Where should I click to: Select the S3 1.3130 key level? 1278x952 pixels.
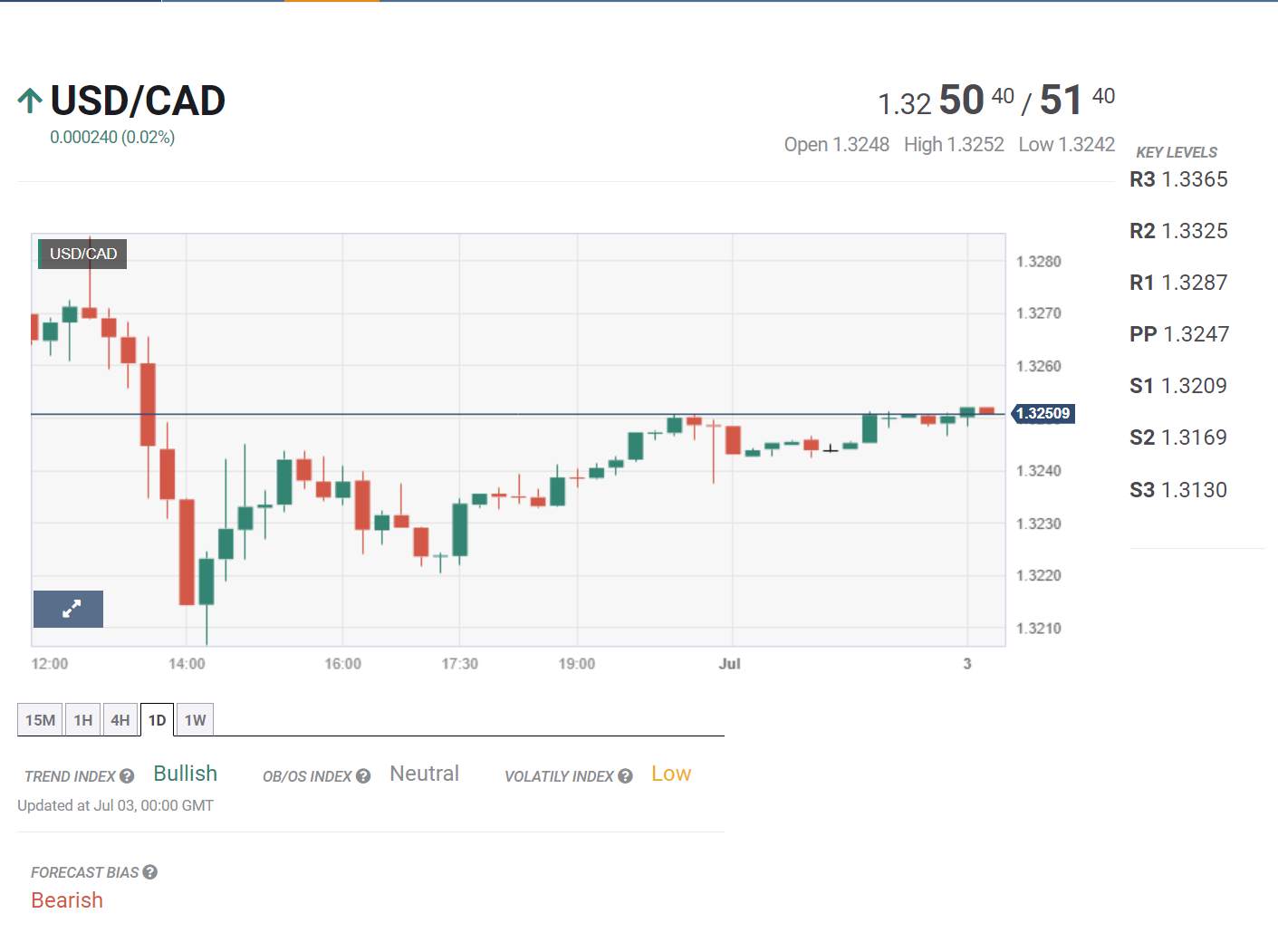[x=1178, y=490]
